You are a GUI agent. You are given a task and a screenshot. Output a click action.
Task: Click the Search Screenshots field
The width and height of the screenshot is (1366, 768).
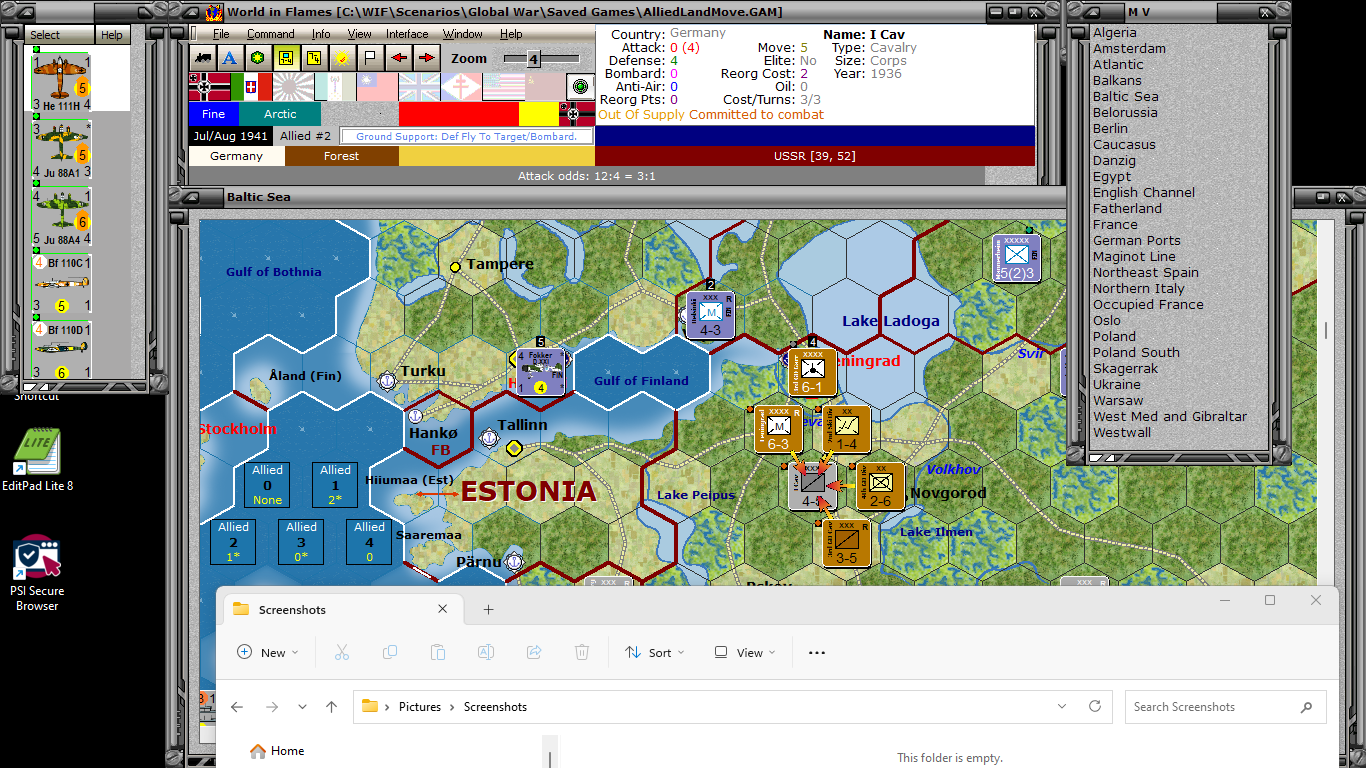pos(1225,707)
